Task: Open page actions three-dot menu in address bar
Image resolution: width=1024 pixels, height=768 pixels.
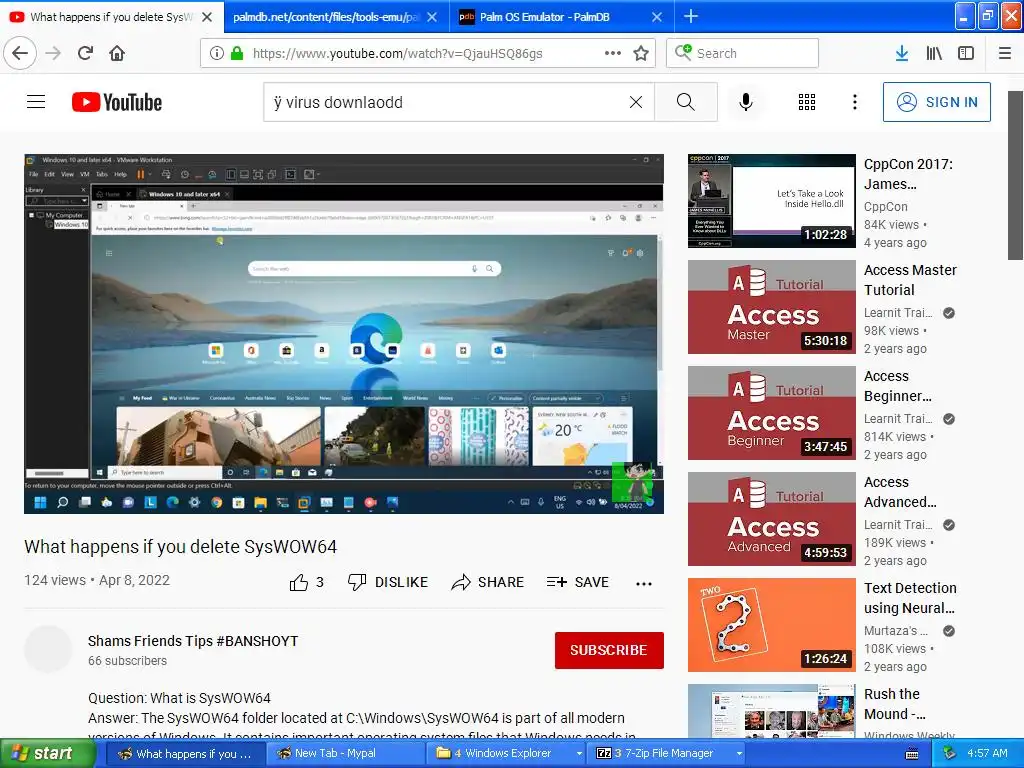Action: 613,53
